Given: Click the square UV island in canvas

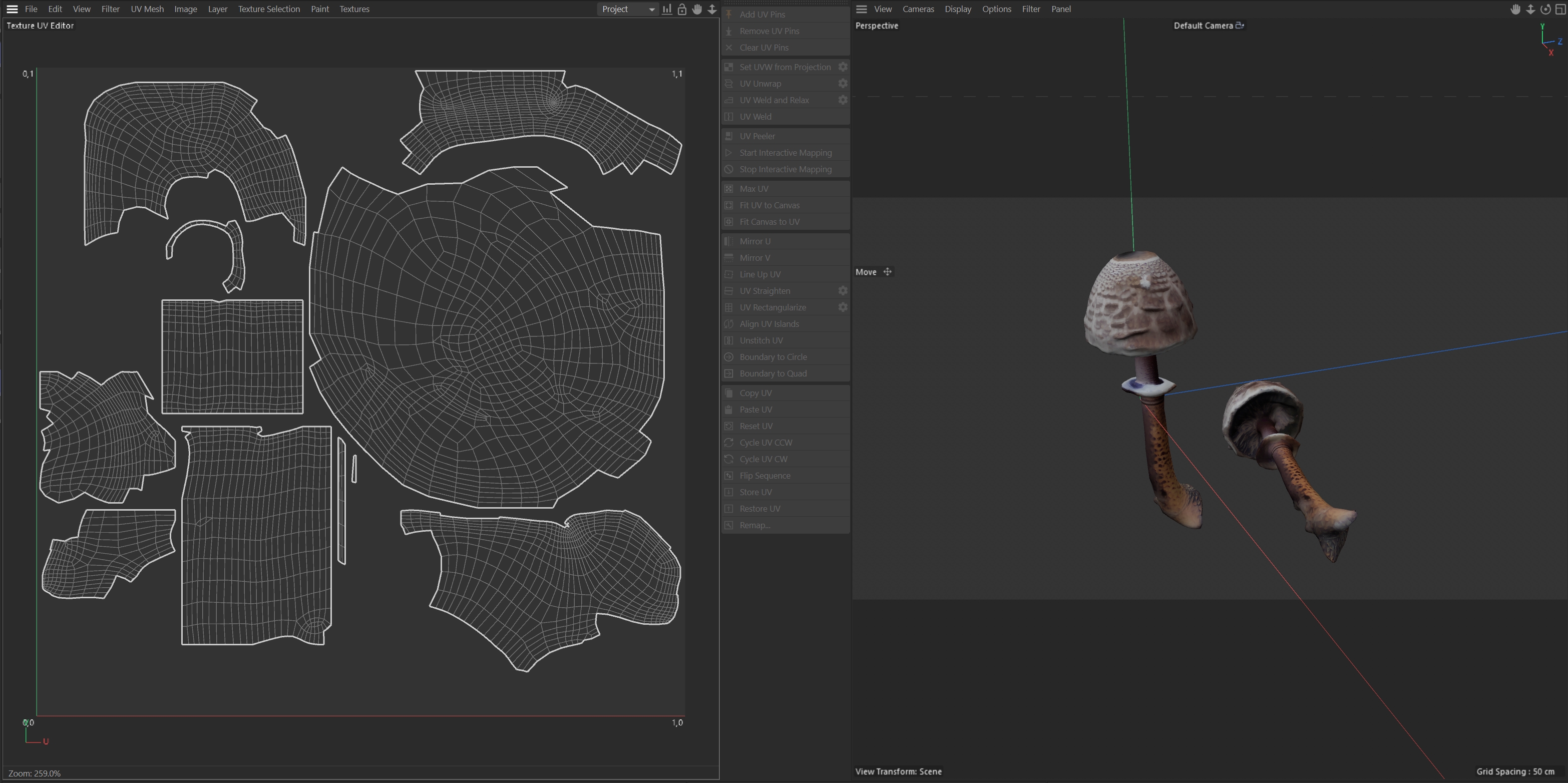Looking at the screenshot, I should [x=232, y=357].
